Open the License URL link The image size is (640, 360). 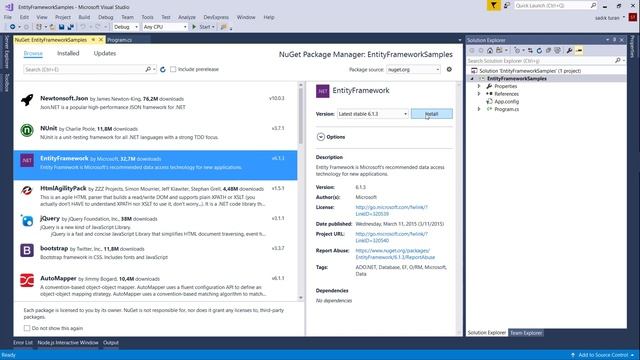pos(391,211)
